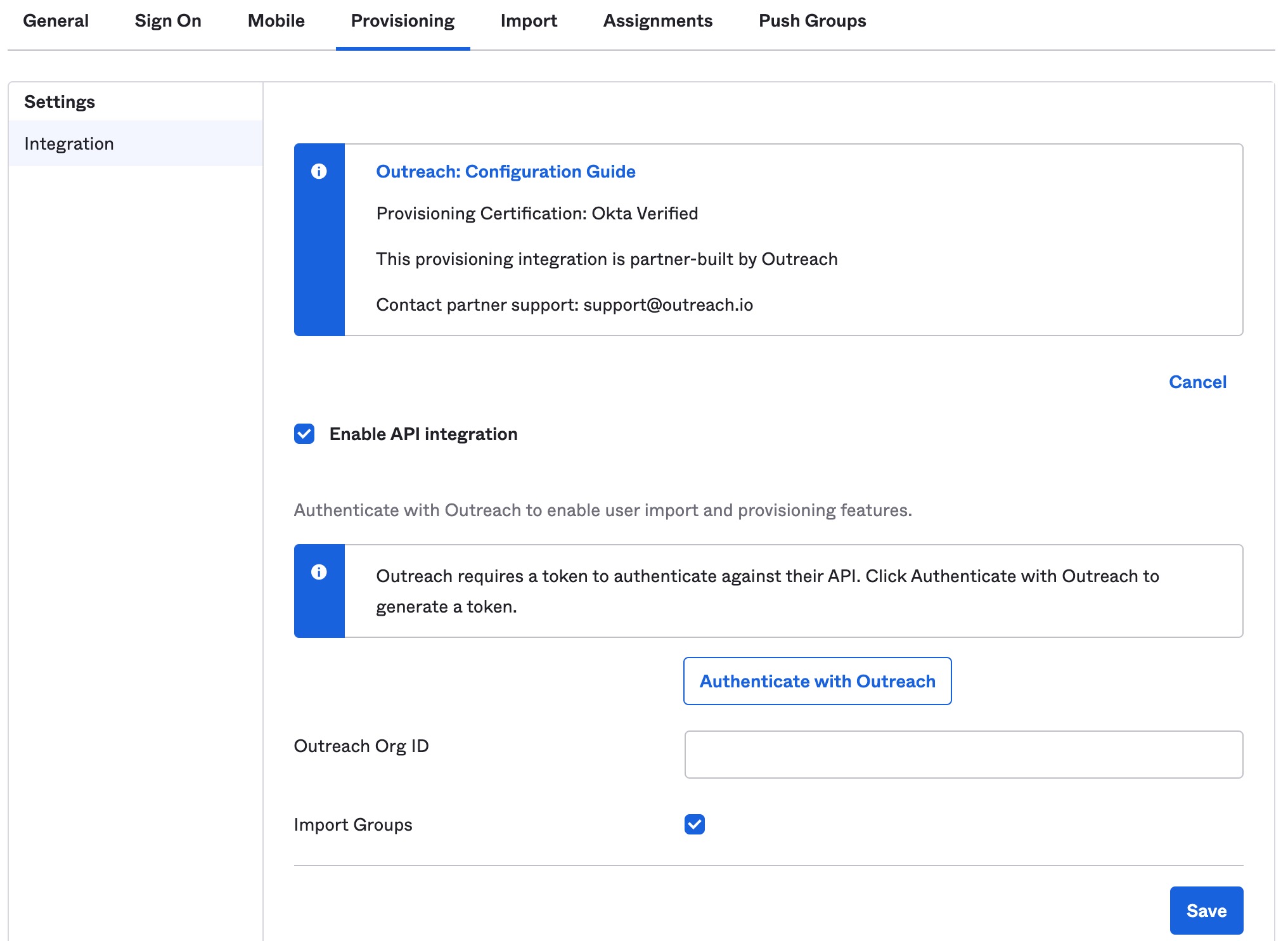The image size is (1288, 941).
Task: Click info icon in token requirement banner
Action: point(319,572)
